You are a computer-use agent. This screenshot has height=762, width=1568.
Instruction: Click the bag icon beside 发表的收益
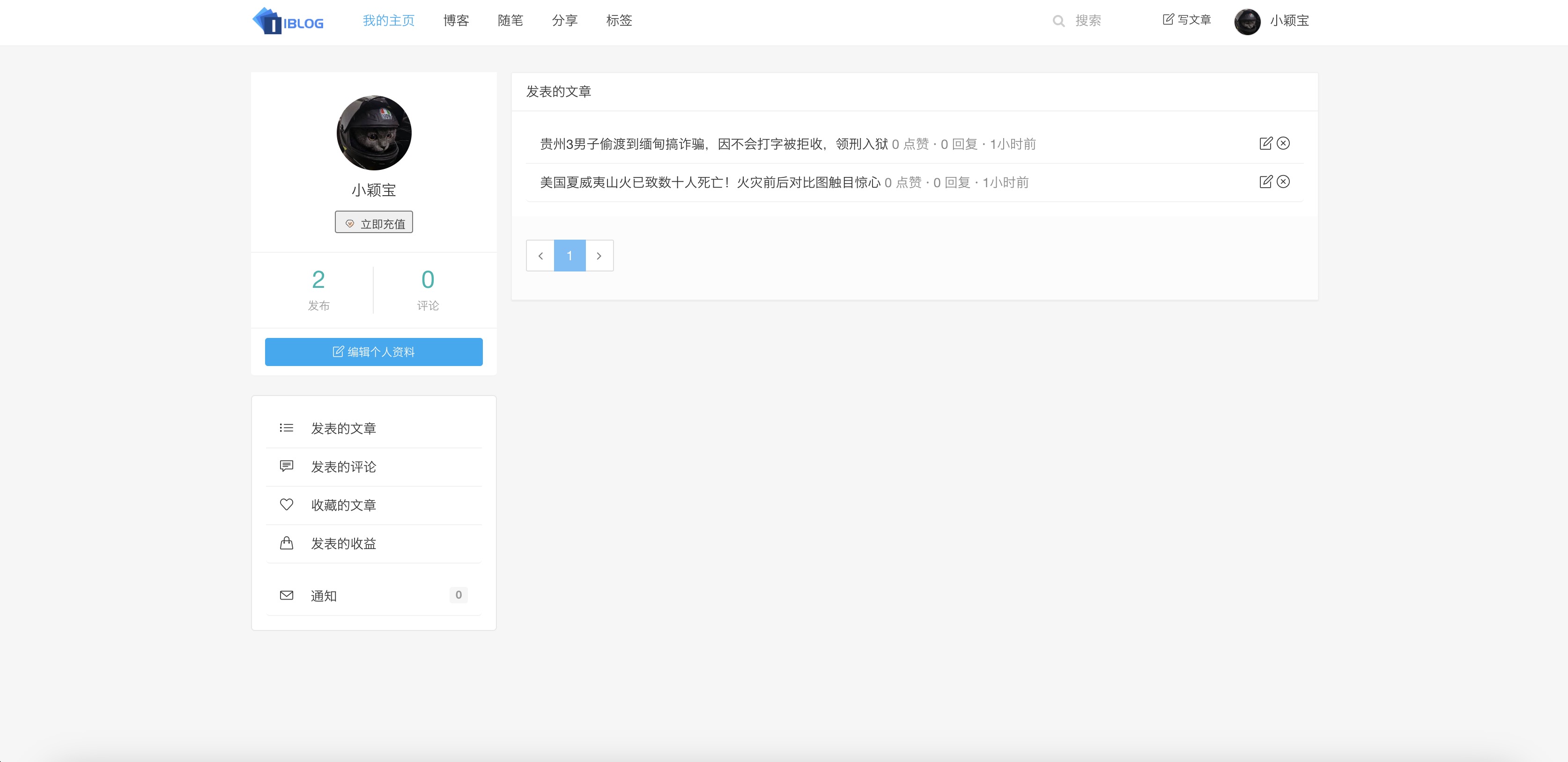click(286, 543)
